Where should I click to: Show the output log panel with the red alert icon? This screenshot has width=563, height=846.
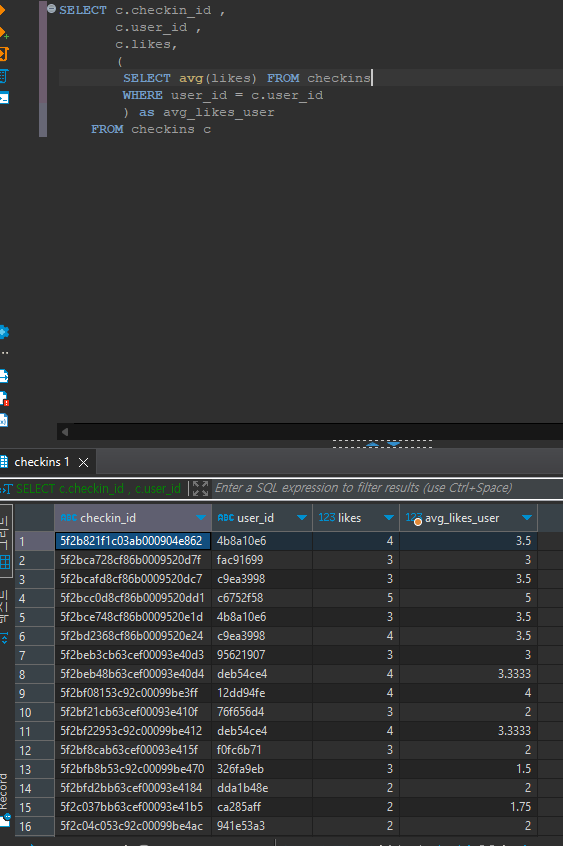click(3, 399)
